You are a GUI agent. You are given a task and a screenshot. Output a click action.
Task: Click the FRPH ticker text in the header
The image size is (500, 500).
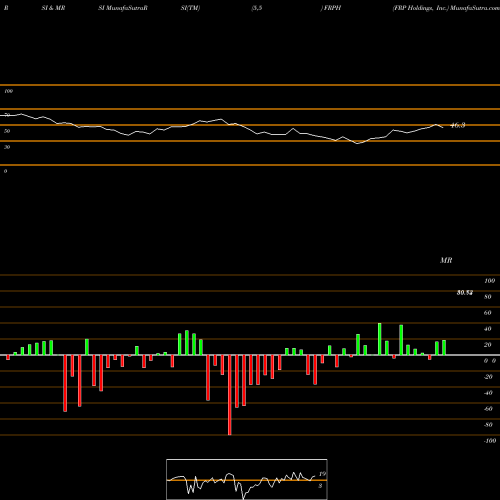[x=332, y=8]
